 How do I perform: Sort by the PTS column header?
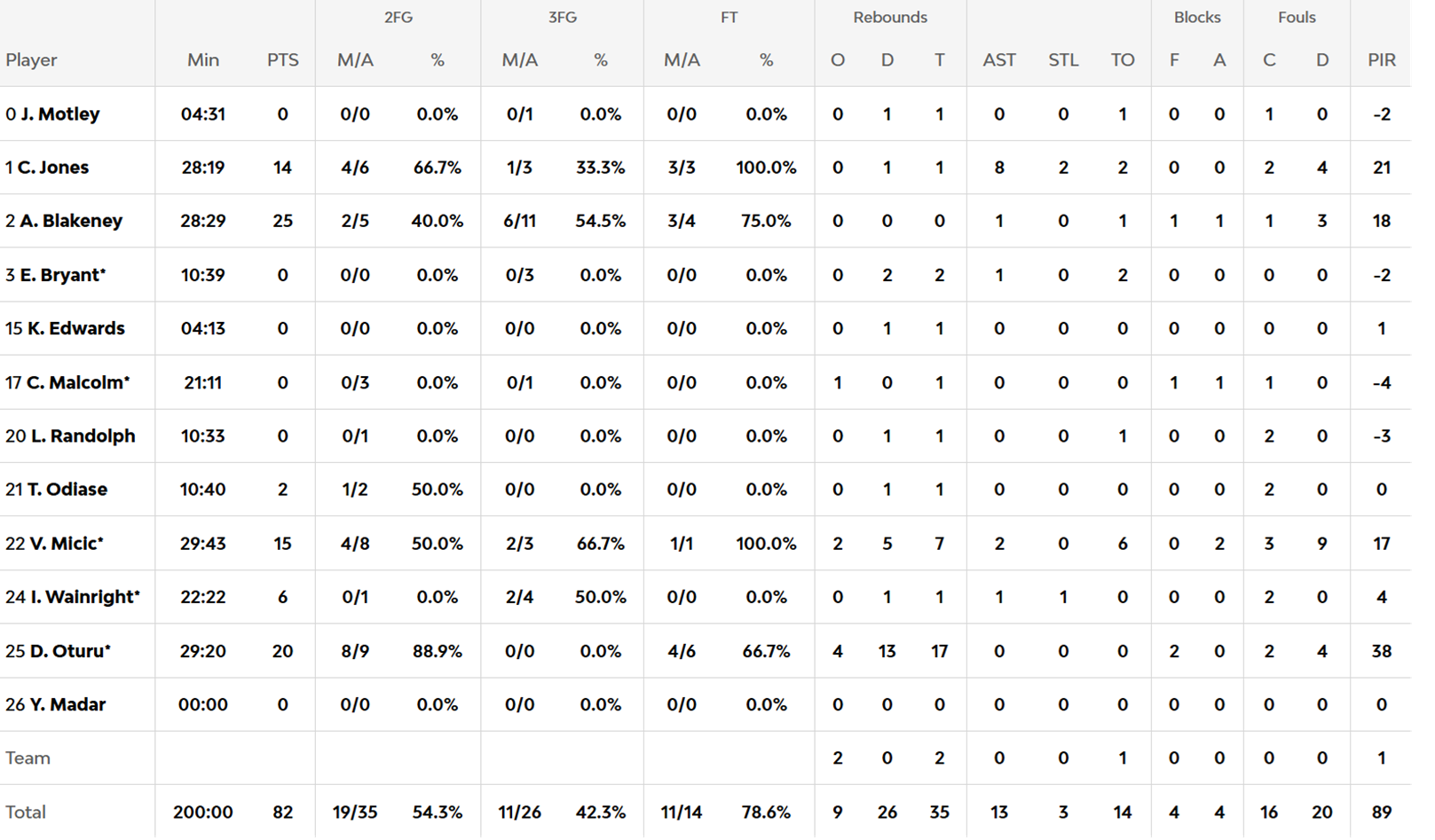tap(282, 60)
